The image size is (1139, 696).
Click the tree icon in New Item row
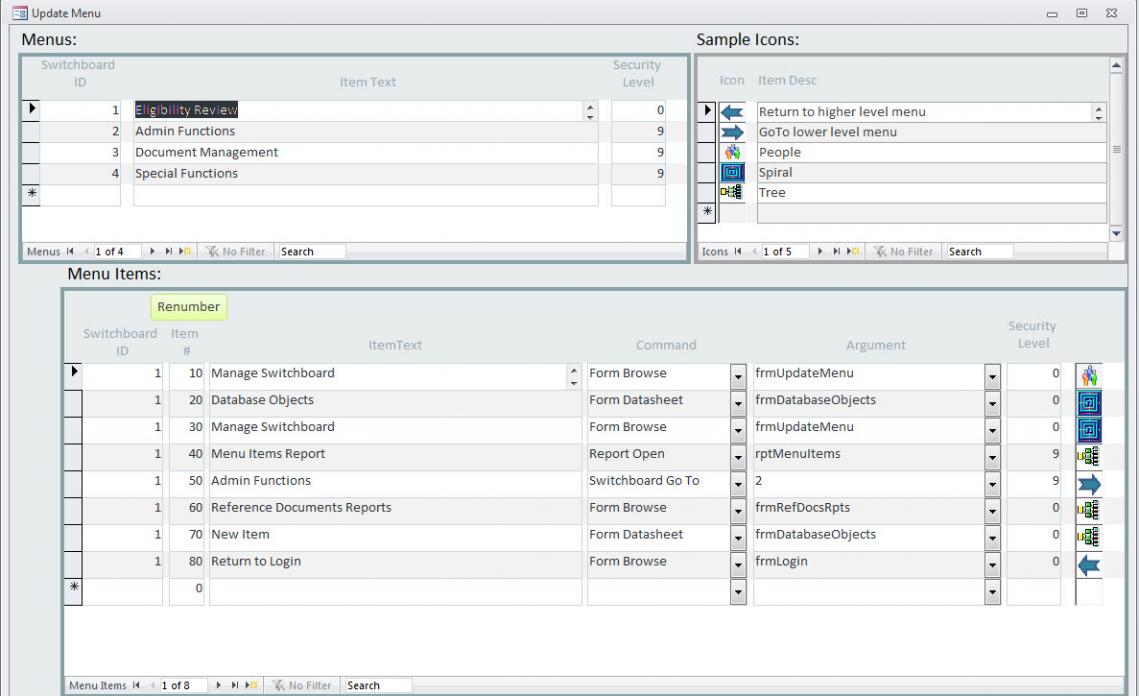1089,538
